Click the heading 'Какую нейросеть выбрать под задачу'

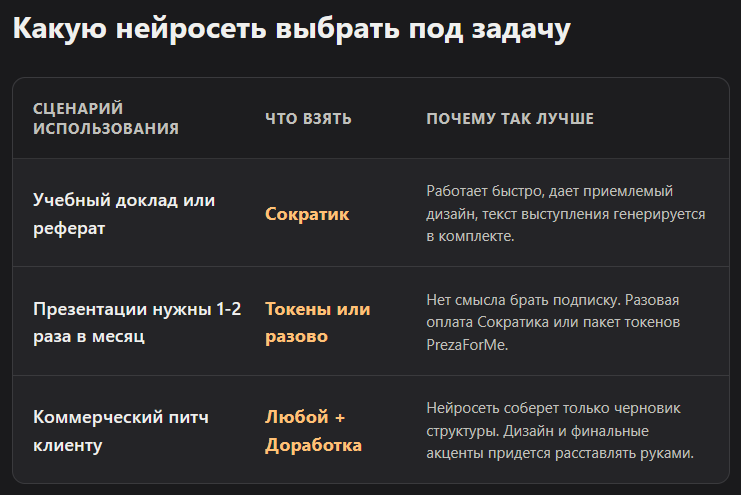[x=292, y=28]
